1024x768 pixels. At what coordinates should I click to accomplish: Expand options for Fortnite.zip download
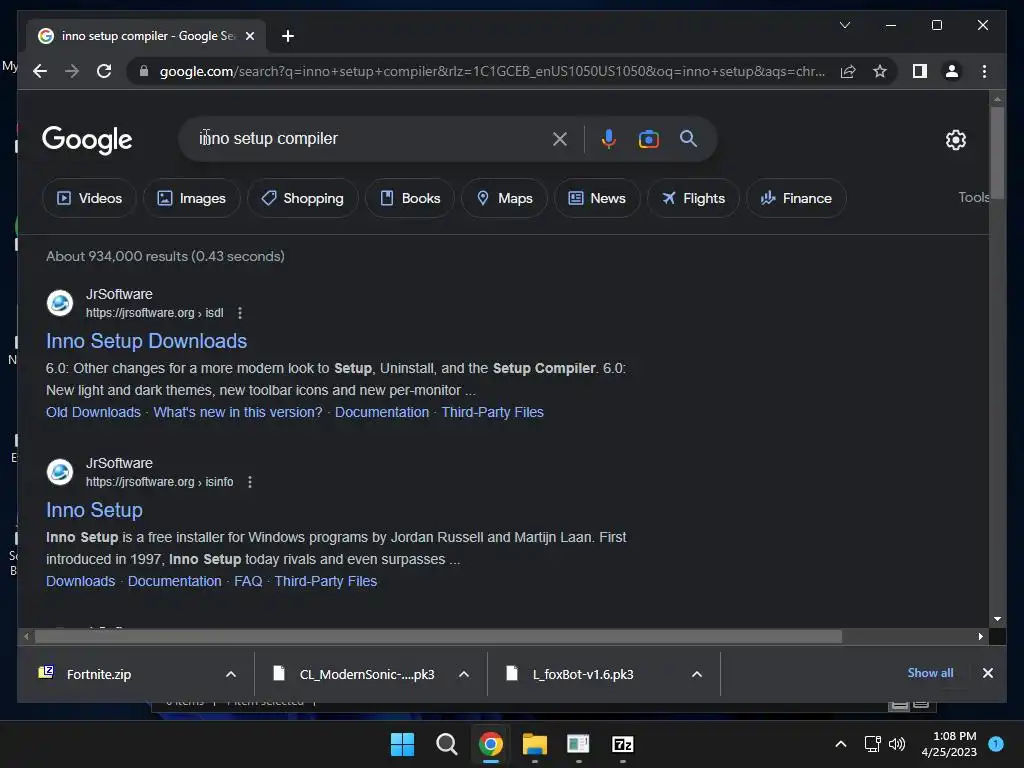(231, 674)
